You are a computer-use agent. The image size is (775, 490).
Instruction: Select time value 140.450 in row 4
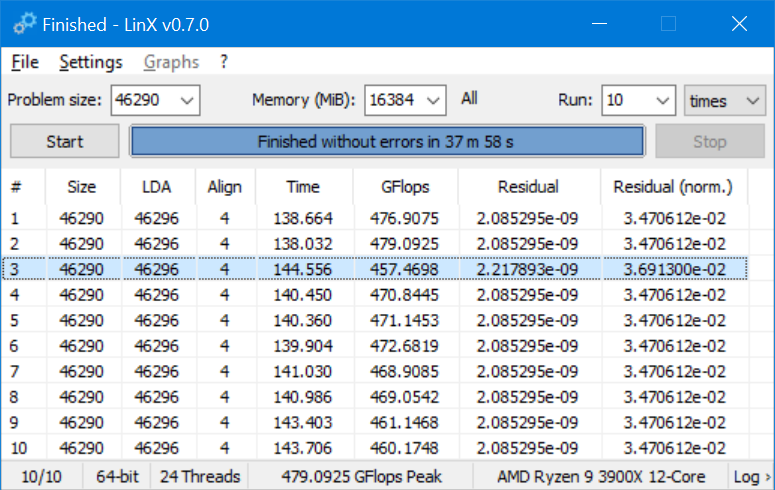coord(302,295)
